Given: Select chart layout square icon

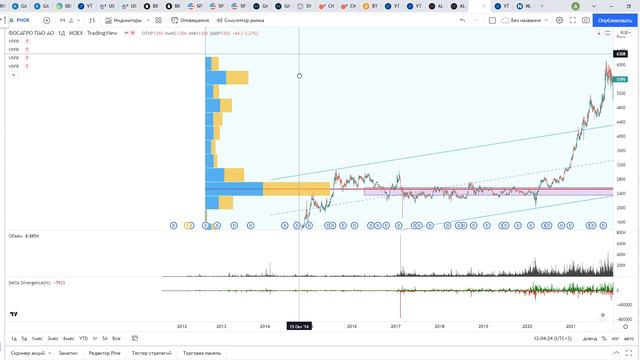Looking at the screenshot, I should (x=492, y=20).
